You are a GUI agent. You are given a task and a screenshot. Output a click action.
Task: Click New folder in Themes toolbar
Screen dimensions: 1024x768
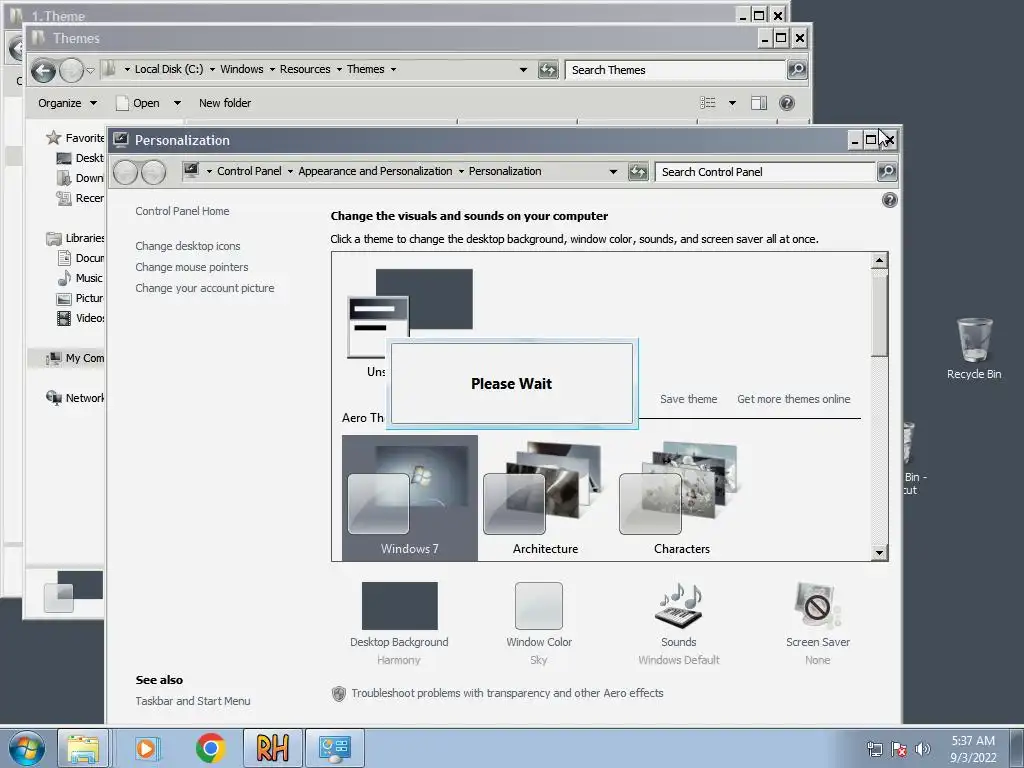pyautogui.click(x=225, y=103)
